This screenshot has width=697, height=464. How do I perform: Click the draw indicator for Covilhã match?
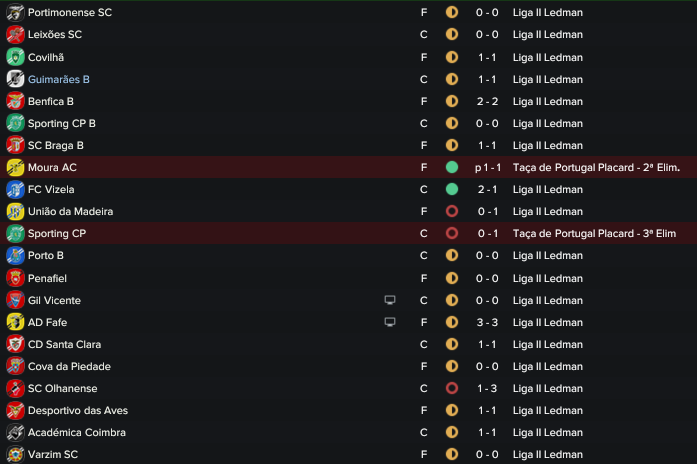(452, 57)
